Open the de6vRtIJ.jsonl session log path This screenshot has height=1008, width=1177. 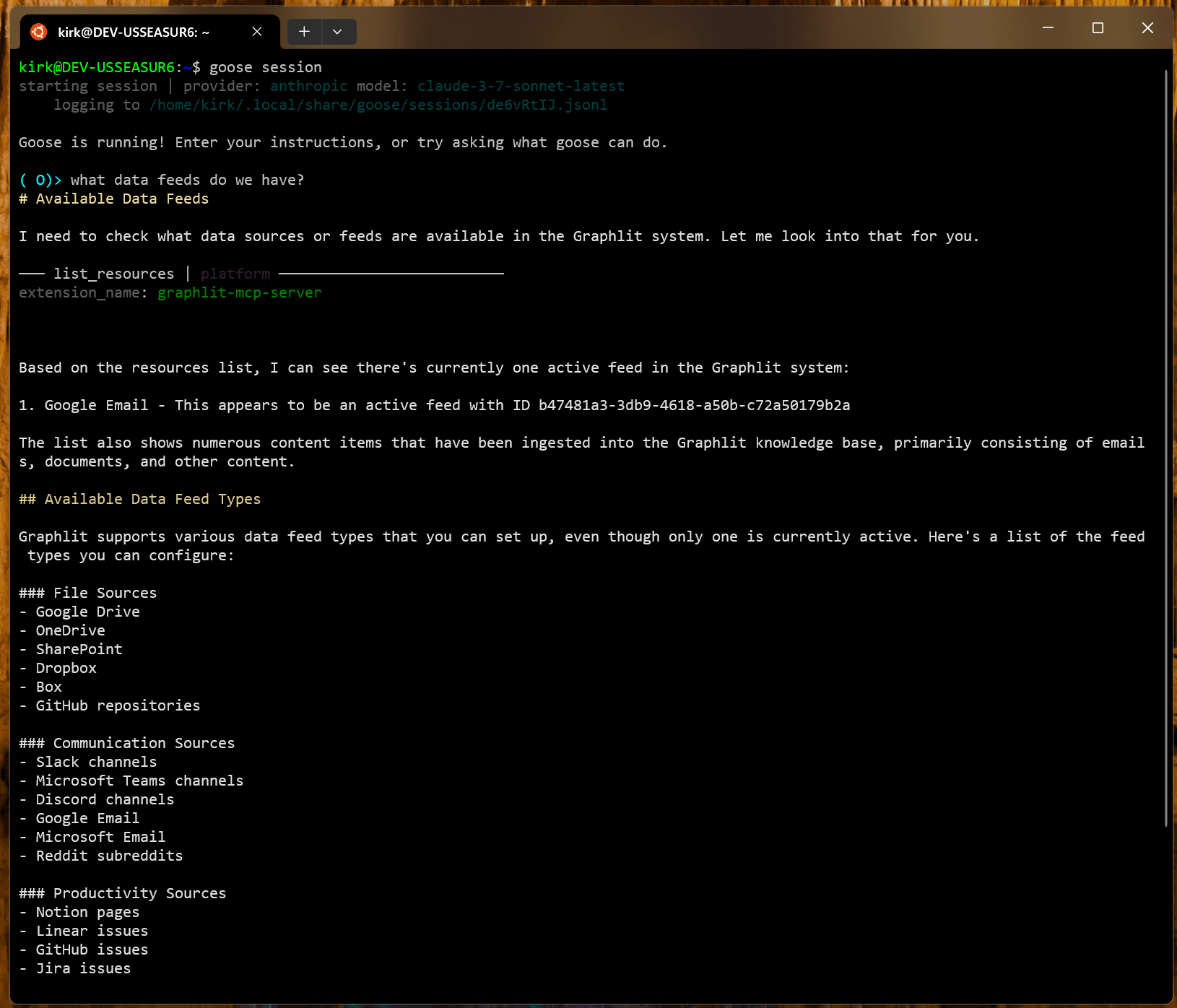click(378, 105)
